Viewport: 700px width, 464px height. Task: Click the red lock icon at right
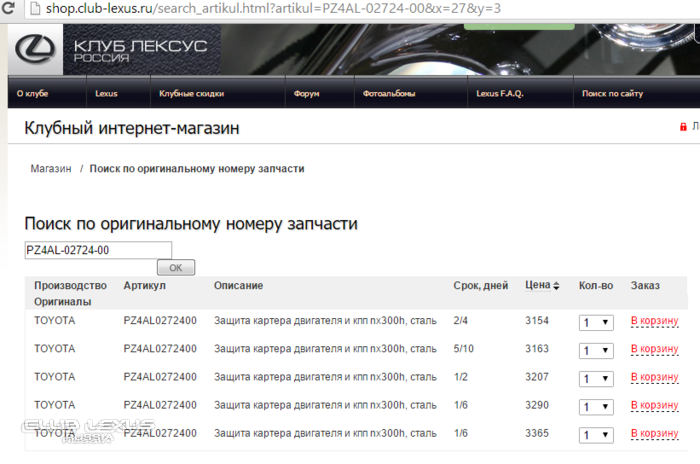click(684, 128)
